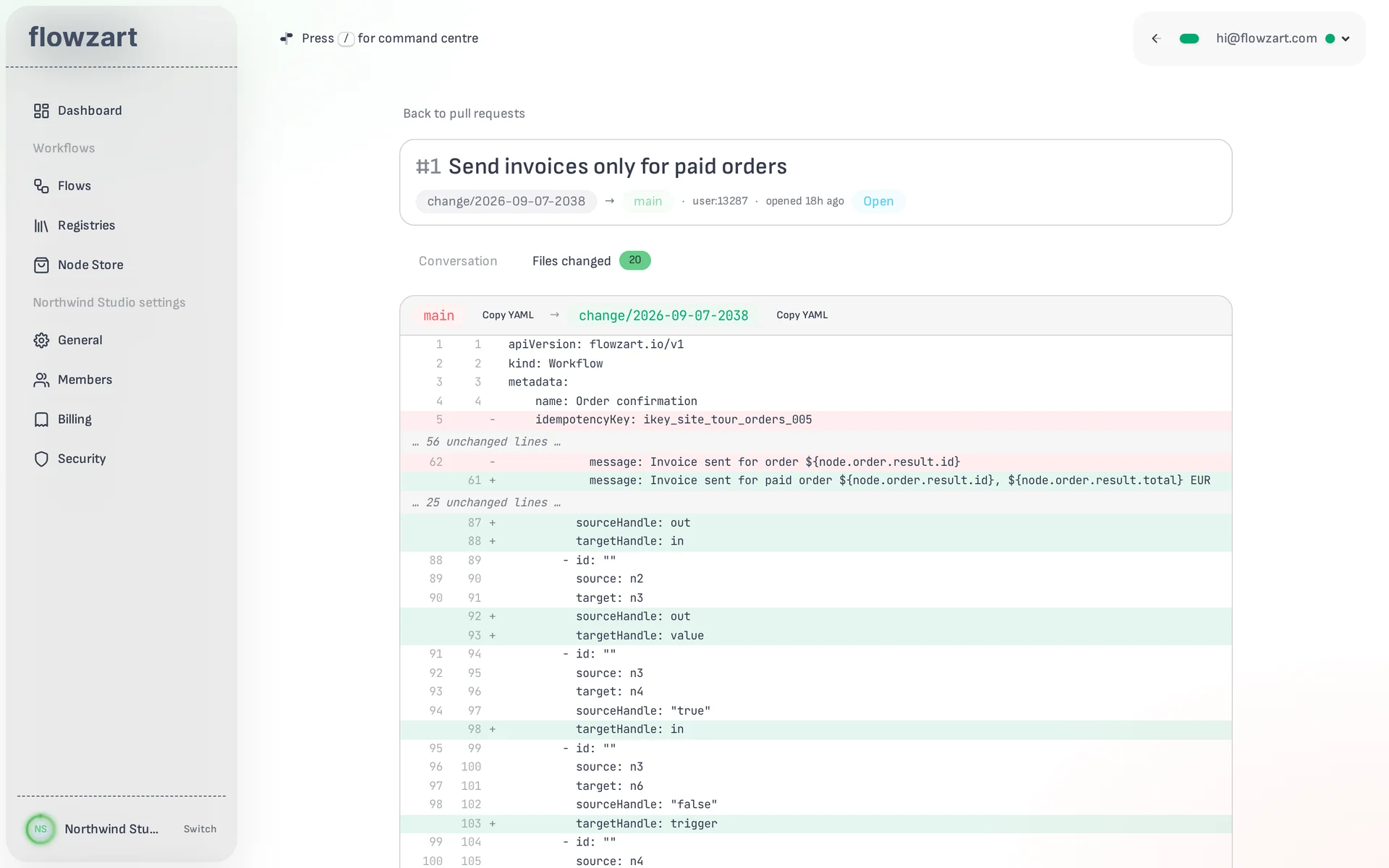This screenshot has height=868, width=1389.
Task: Click the change/2026-09-07-2038 branch chip in header
Action: point(506,201)
